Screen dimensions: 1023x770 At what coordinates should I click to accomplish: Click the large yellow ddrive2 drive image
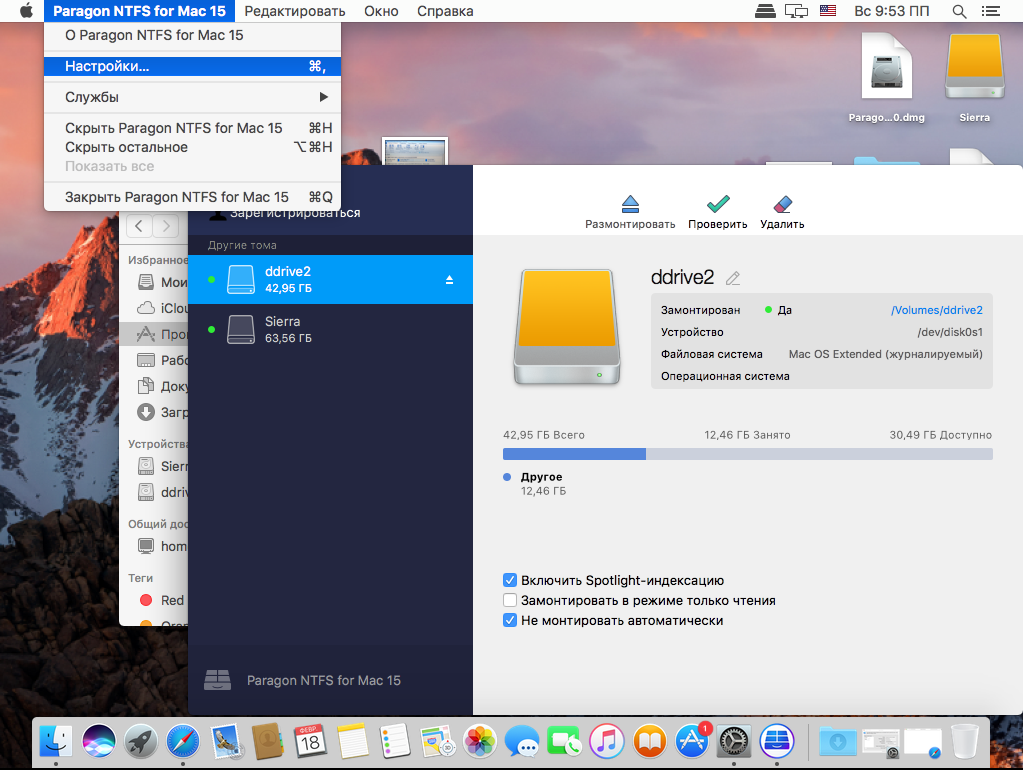(x=566, y=327)
